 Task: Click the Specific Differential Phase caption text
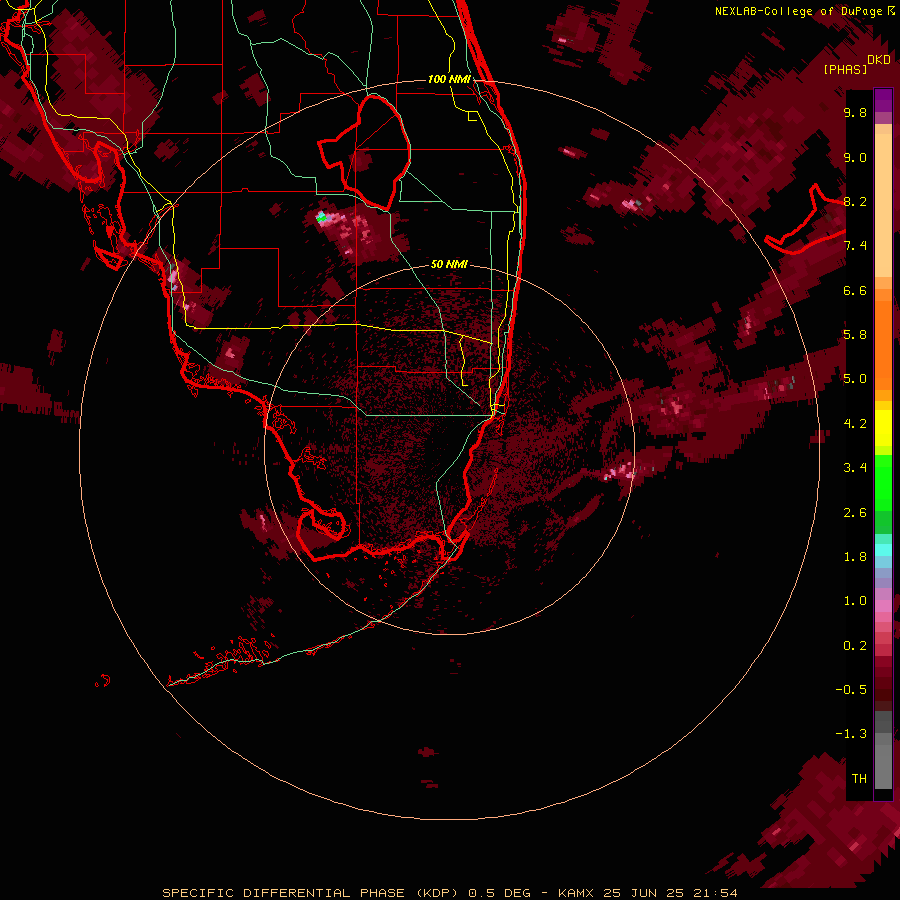click(449, 893)
